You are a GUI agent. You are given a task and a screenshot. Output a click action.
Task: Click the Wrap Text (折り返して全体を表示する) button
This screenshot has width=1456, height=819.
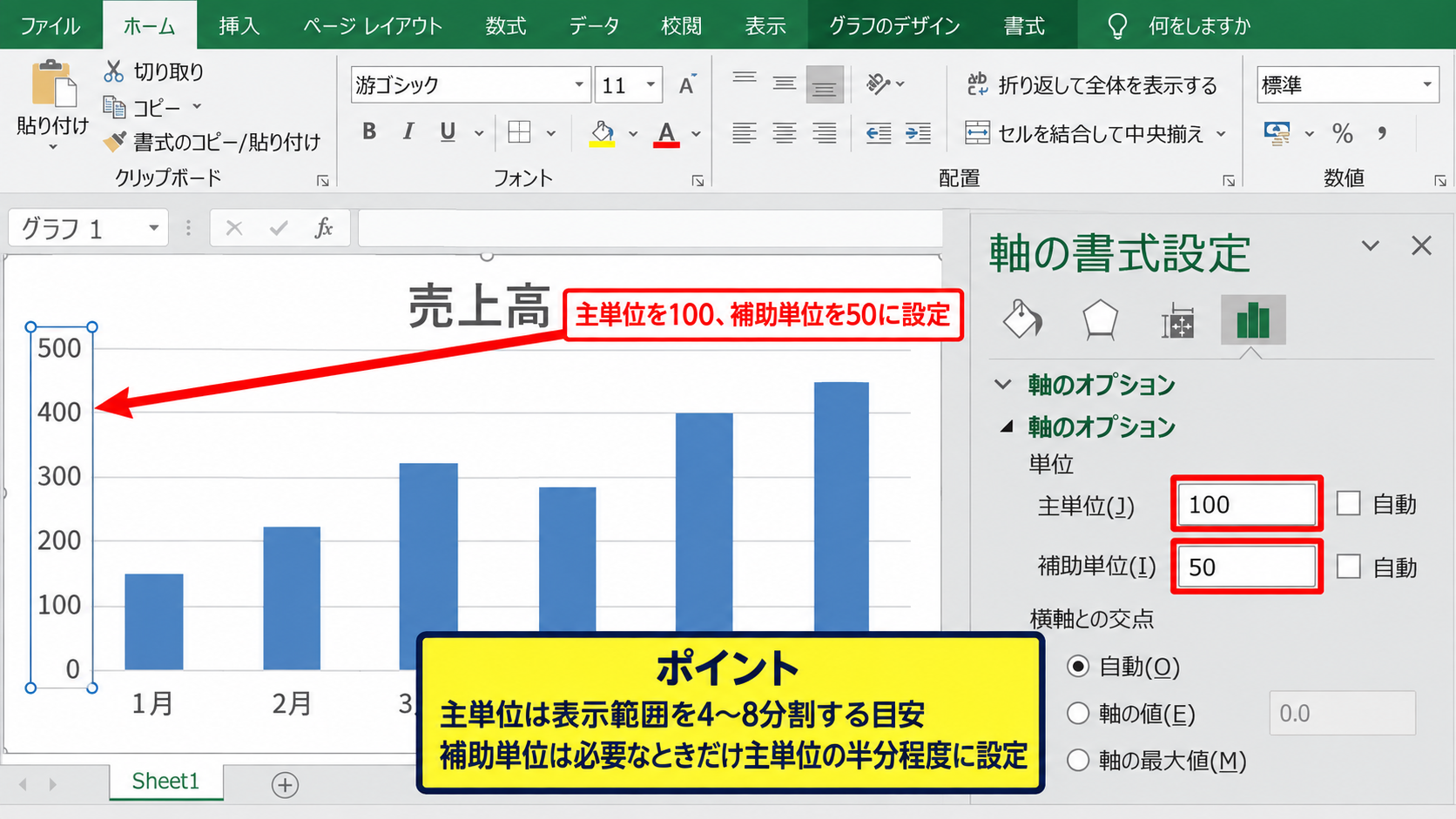point(1092,85)
